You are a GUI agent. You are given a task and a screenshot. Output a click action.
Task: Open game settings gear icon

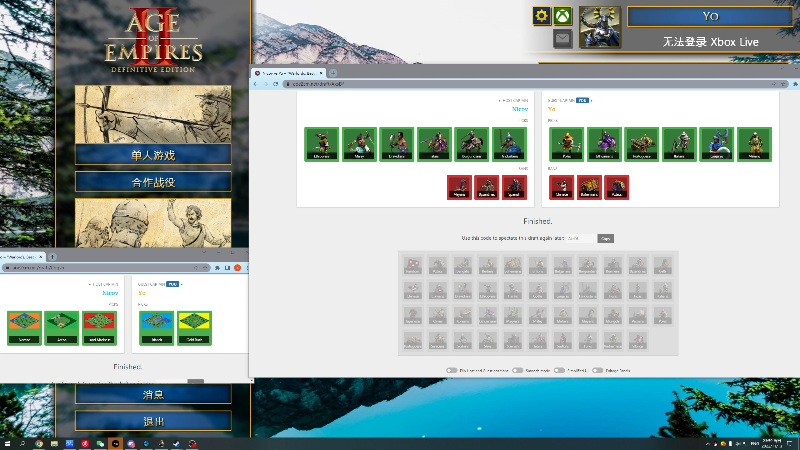tap(541, 16)
